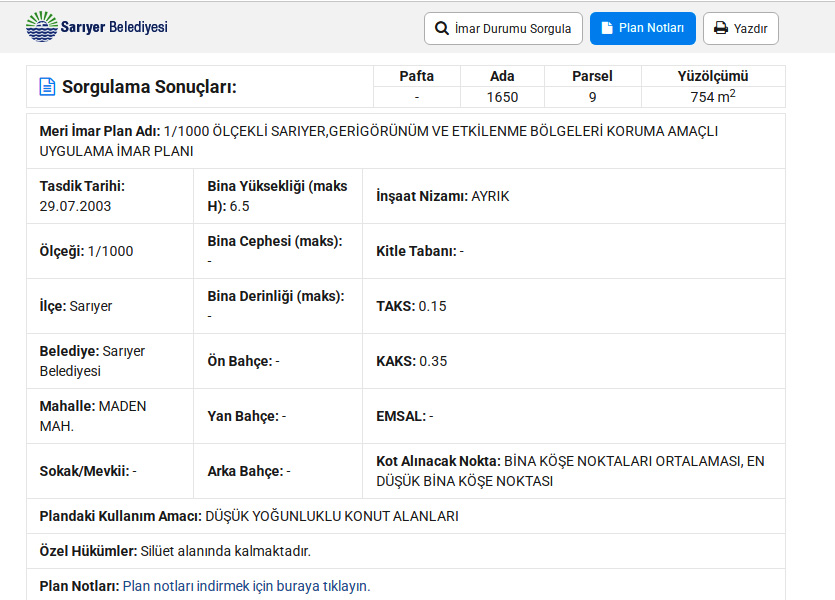
Task: Select Parsel value 9
Action: [x=592, y=97]
